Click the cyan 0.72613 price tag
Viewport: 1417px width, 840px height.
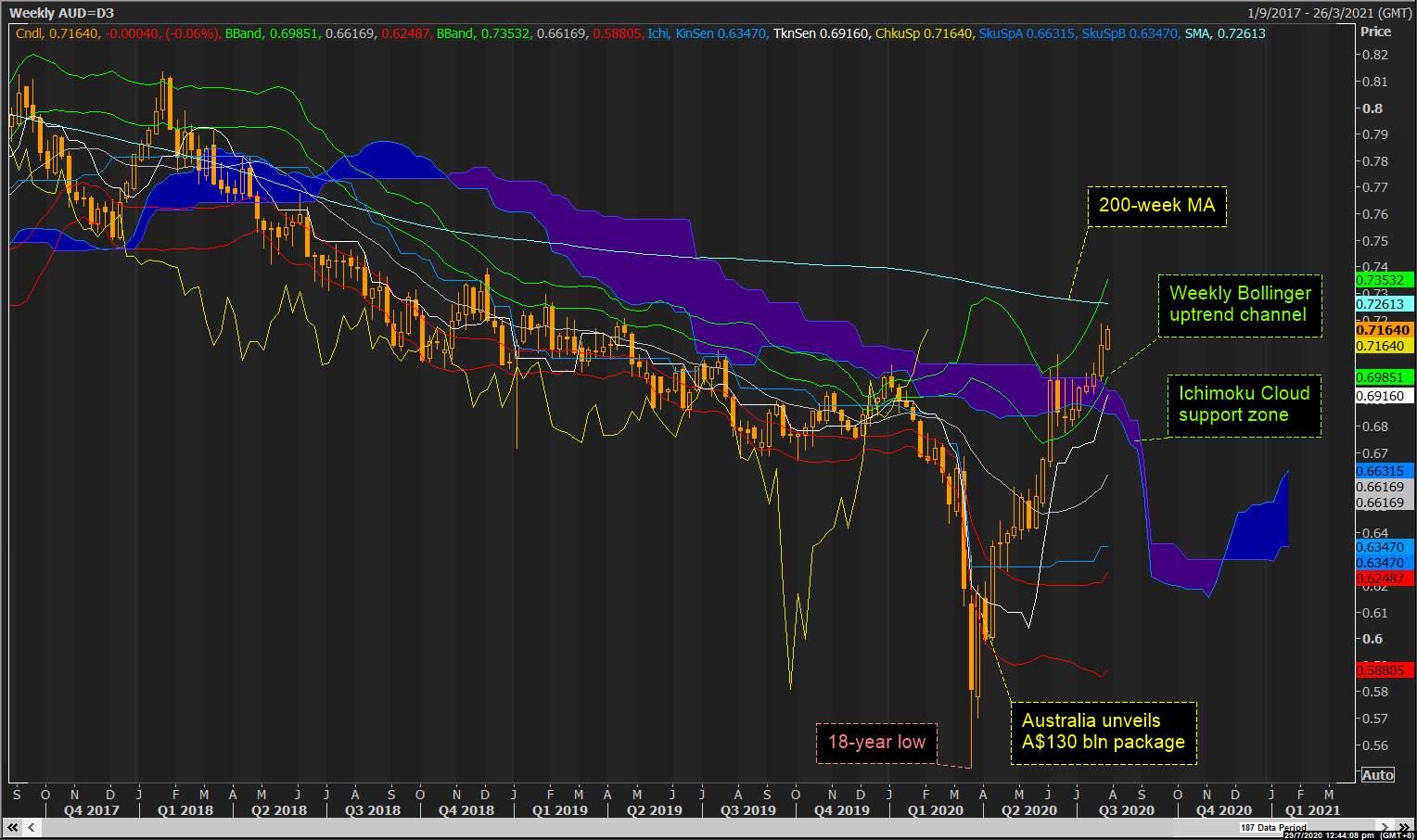(x=1385, y=304)
